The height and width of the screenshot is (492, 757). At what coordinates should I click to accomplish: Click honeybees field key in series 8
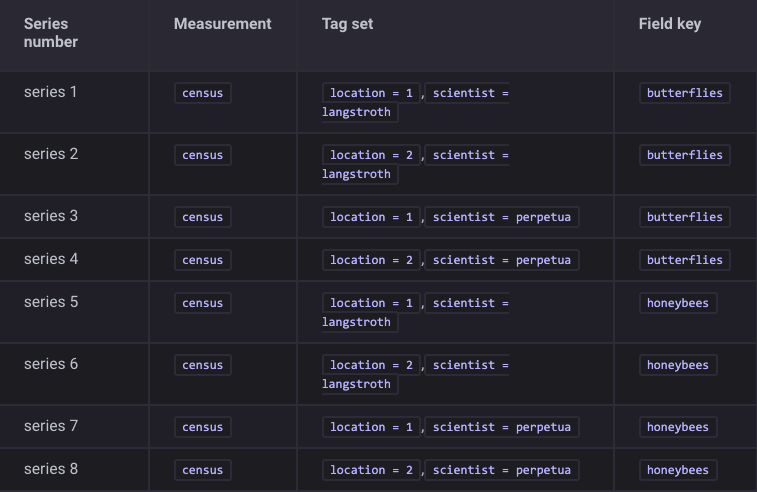click(x=677, y=470)
